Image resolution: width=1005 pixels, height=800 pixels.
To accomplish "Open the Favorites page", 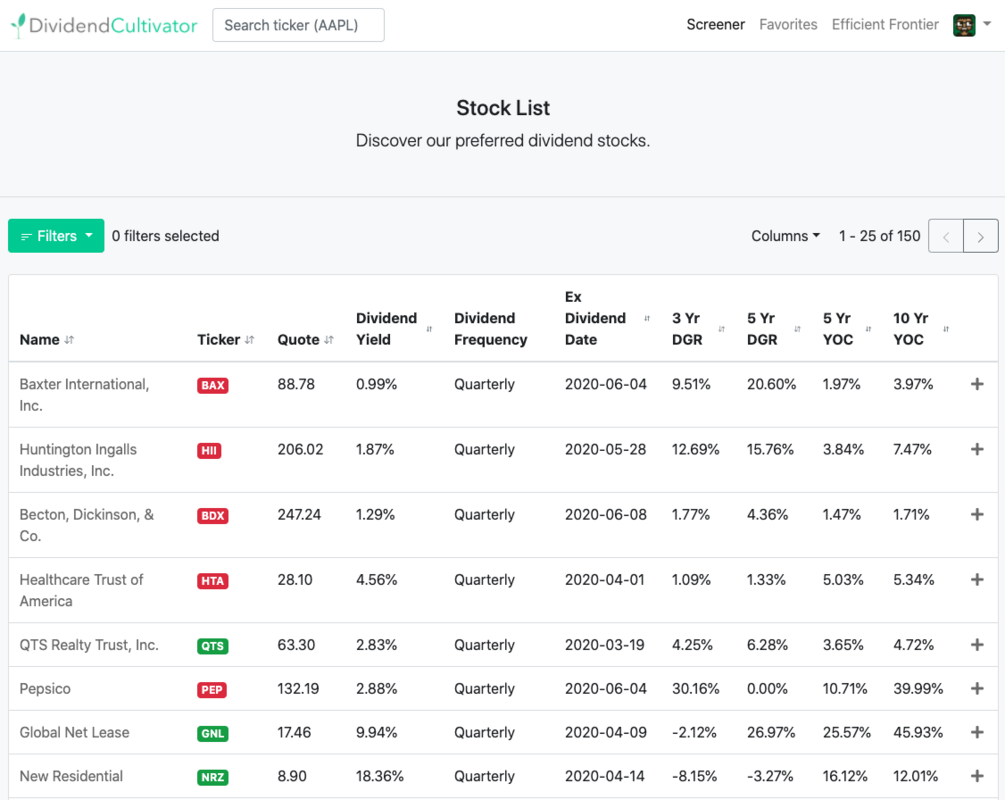I will [788, 25].
